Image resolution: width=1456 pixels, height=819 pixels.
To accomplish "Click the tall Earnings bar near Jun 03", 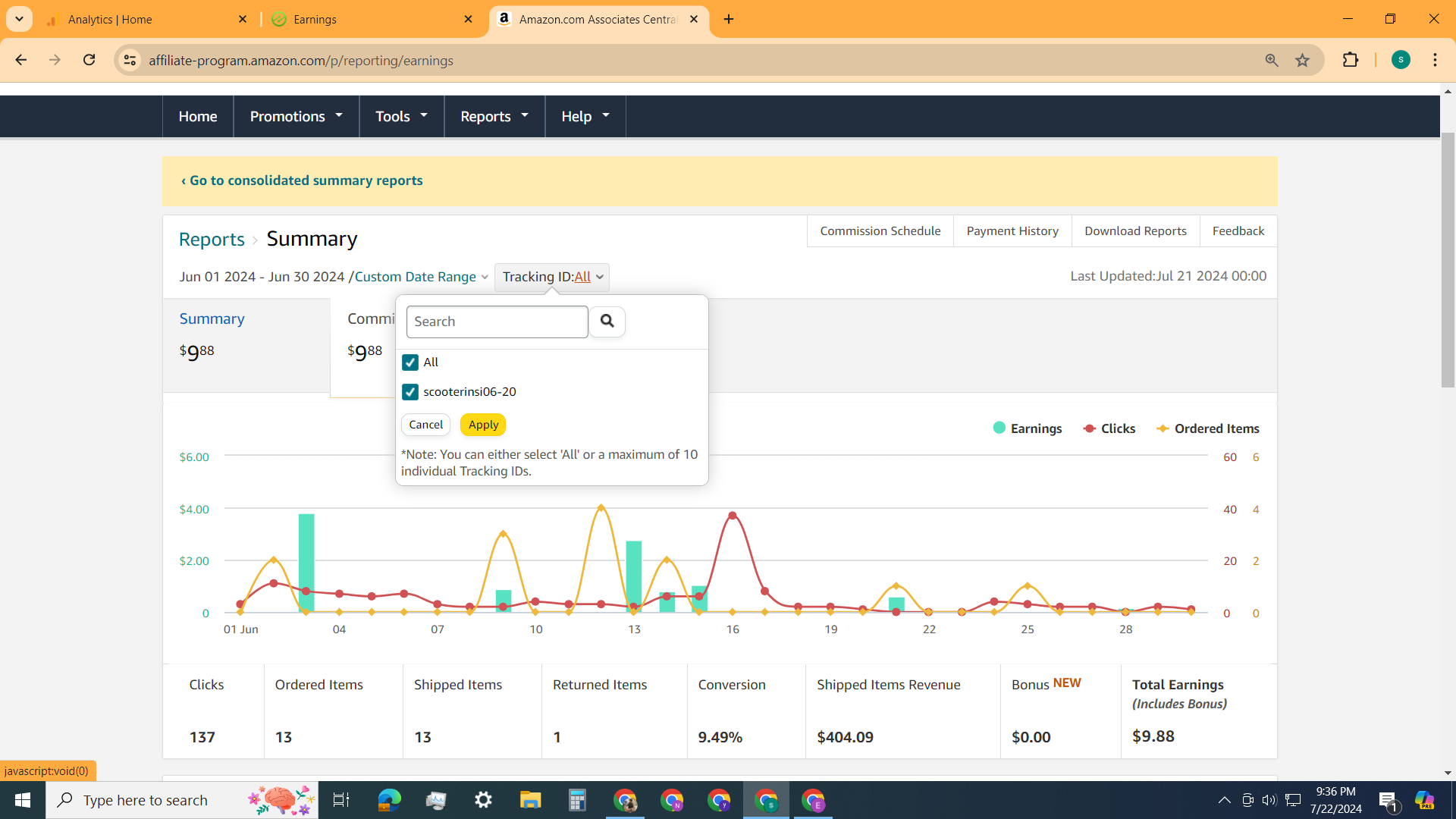I will [x=306, y=563].
